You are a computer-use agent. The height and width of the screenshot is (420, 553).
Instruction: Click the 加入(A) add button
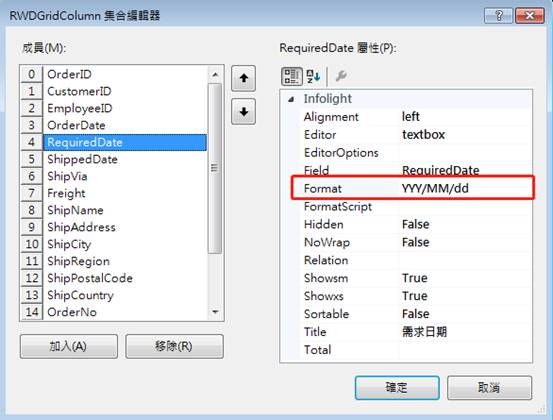point(69,346)
